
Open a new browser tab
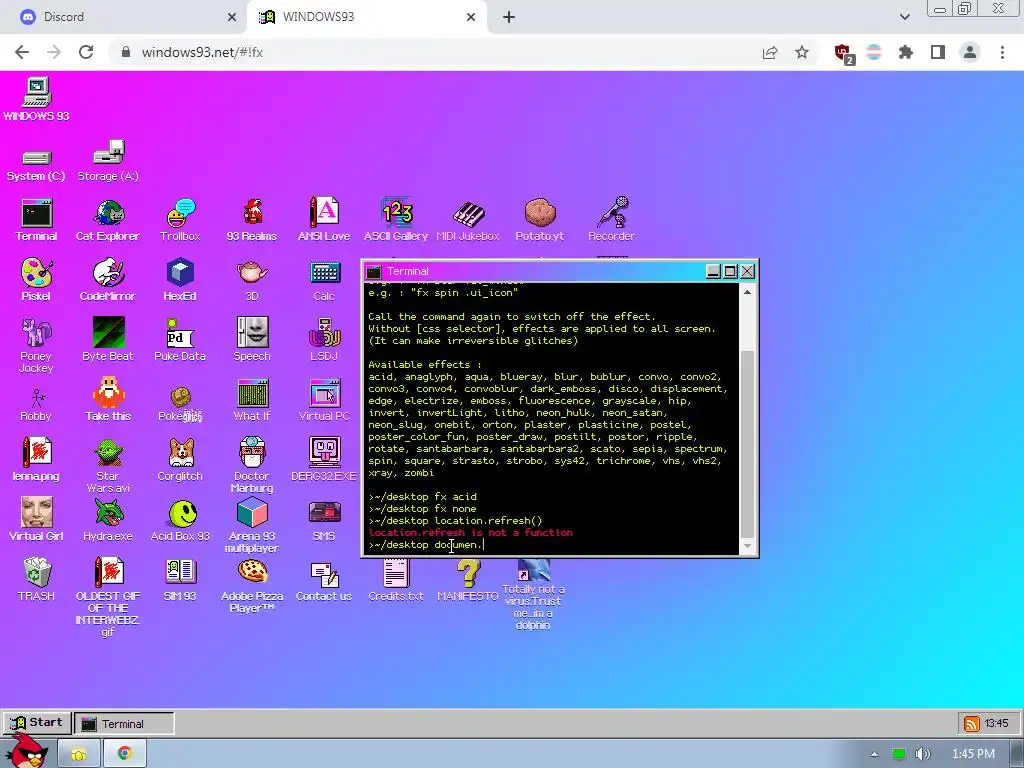(x=509, y=17)
